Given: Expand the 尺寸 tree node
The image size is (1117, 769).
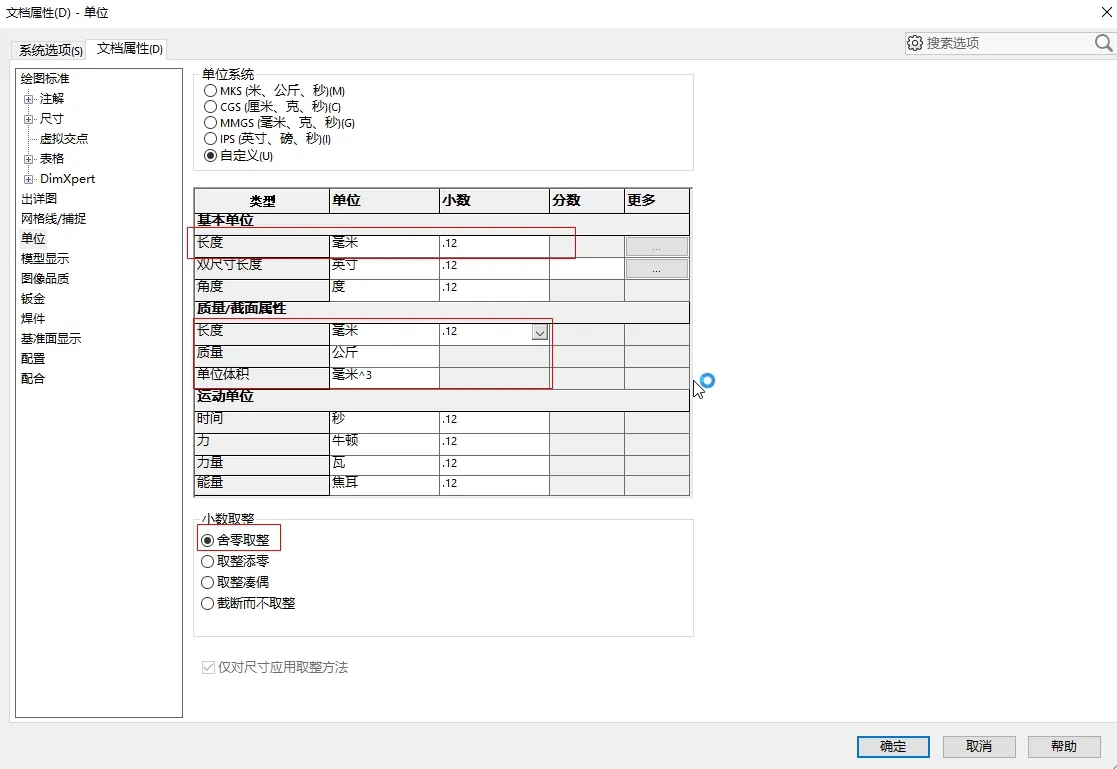Looking at the screenshot, I should 28,119.
